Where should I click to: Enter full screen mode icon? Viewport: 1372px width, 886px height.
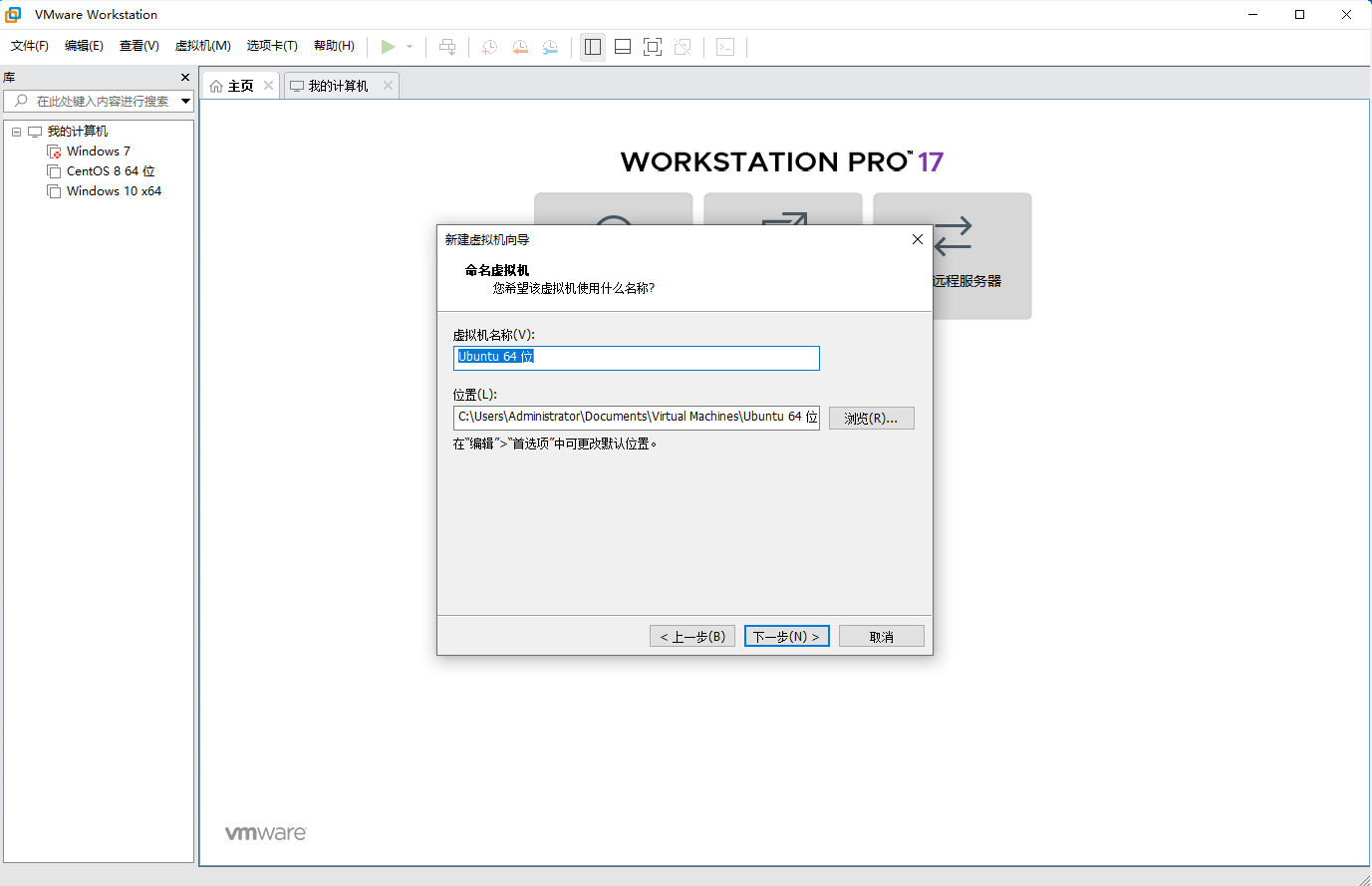(653, 47)
